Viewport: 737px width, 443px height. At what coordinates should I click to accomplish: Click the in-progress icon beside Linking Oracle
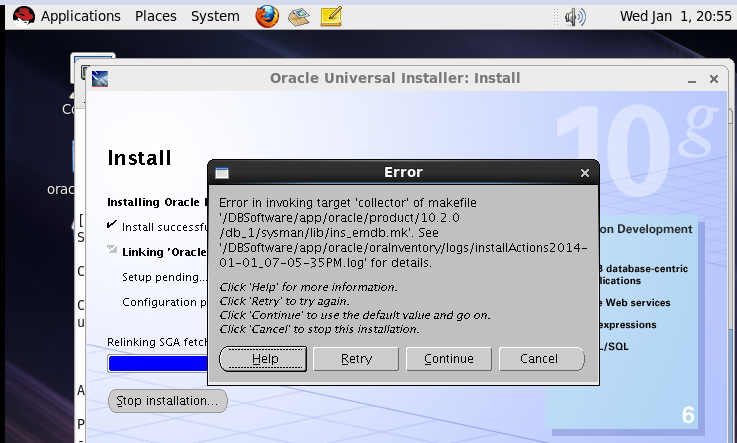[112, 249]
